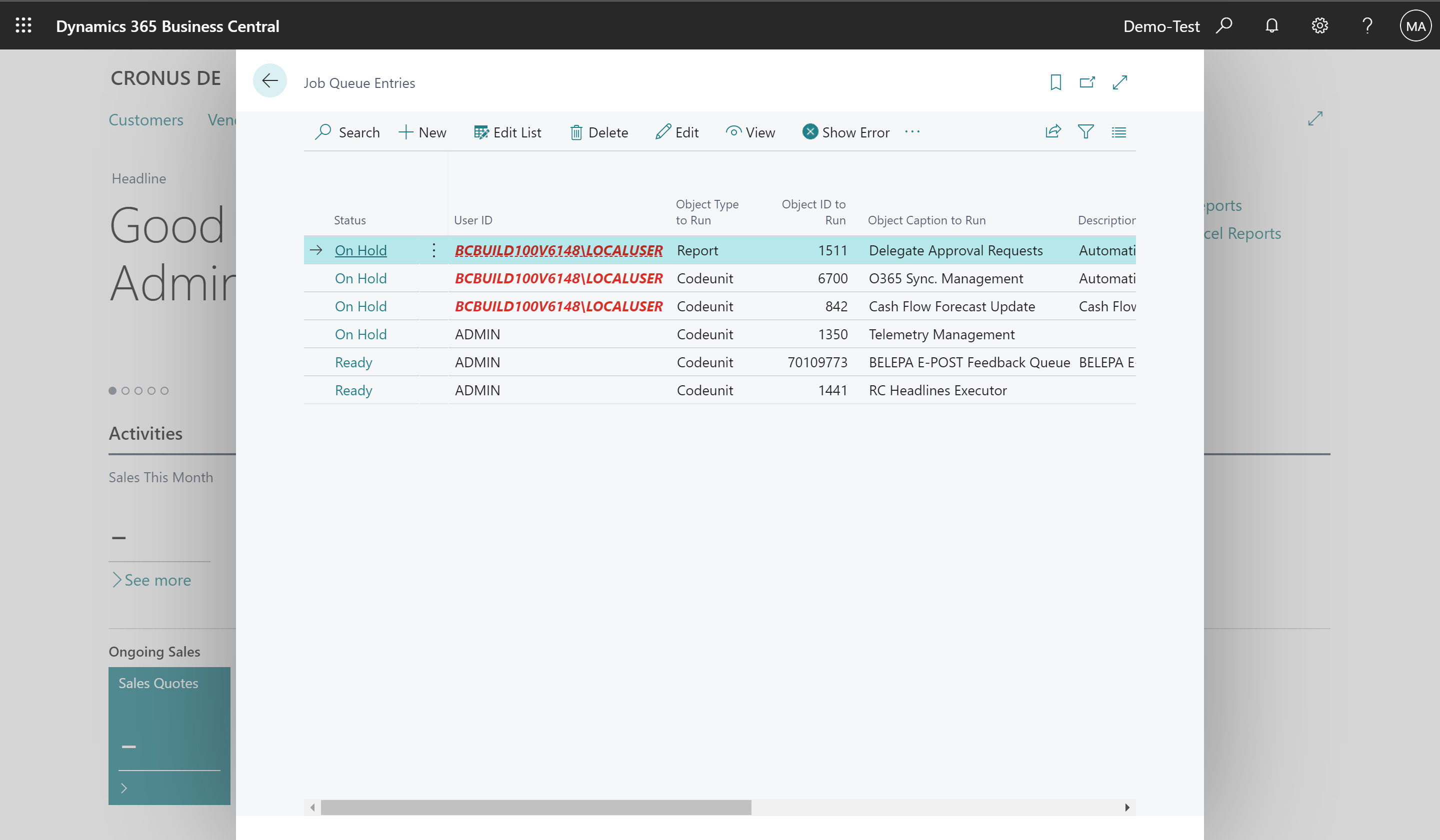Create a New job queue entry
This screenshot has height=840, width=1440.
click(x=422, y=132)
